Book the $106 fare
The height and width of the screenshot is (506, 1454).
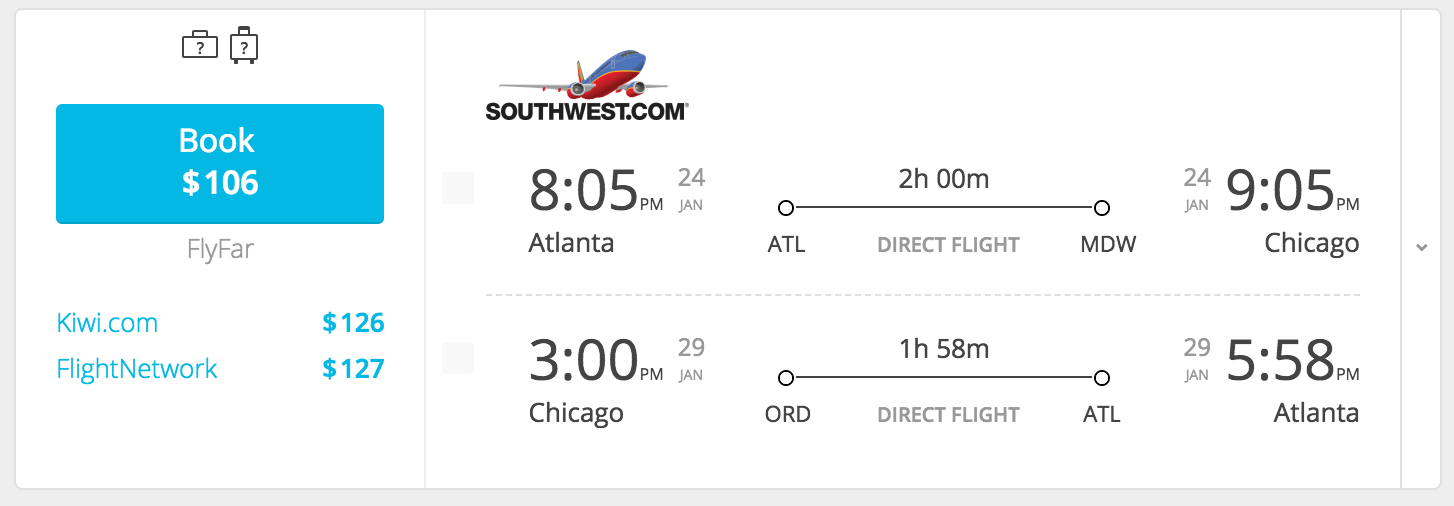[220, 163]
